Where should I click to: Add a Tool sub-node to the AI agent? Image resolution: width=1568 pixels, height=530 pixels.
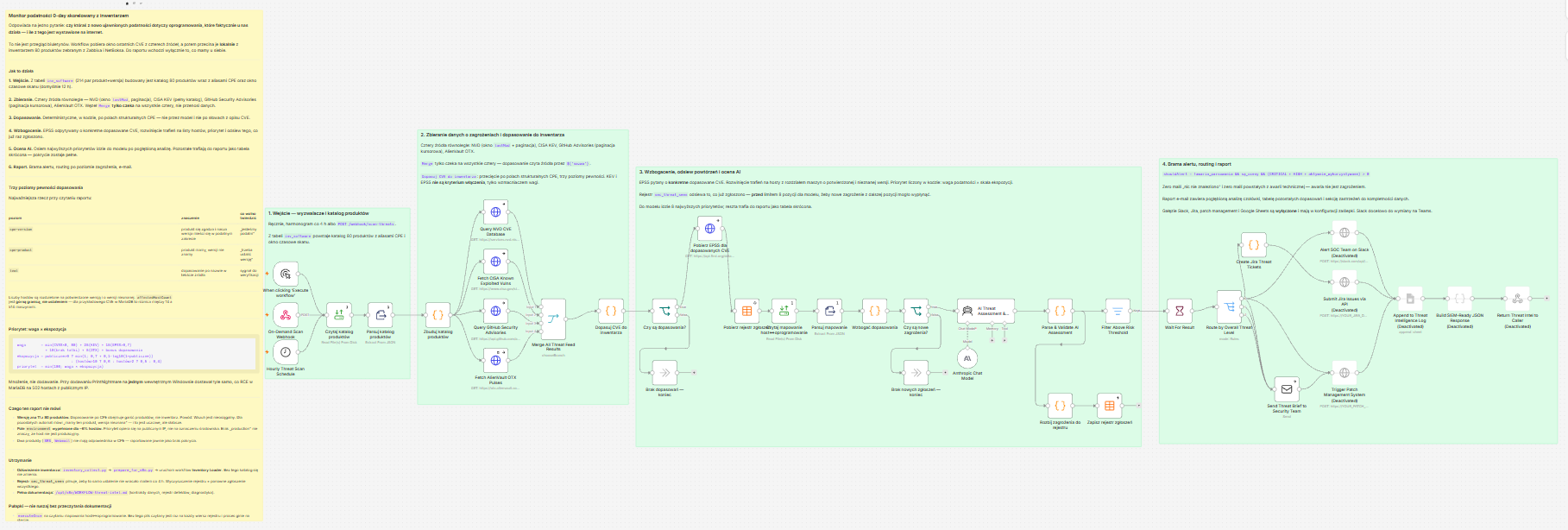click(1004, 339)
